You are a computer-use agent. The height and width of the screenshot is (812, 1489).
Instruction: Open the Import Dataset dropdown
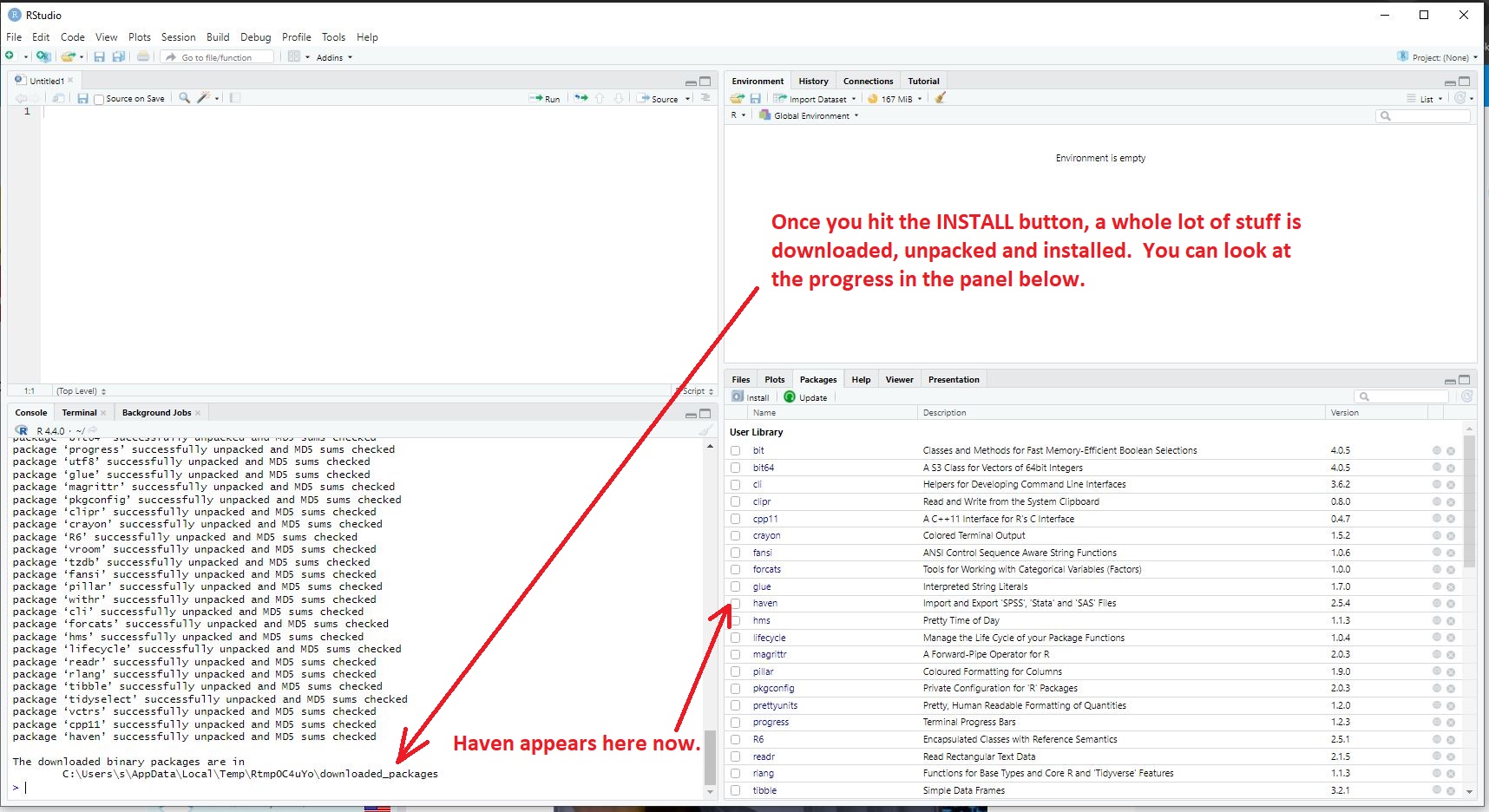(x=816, y=99)
